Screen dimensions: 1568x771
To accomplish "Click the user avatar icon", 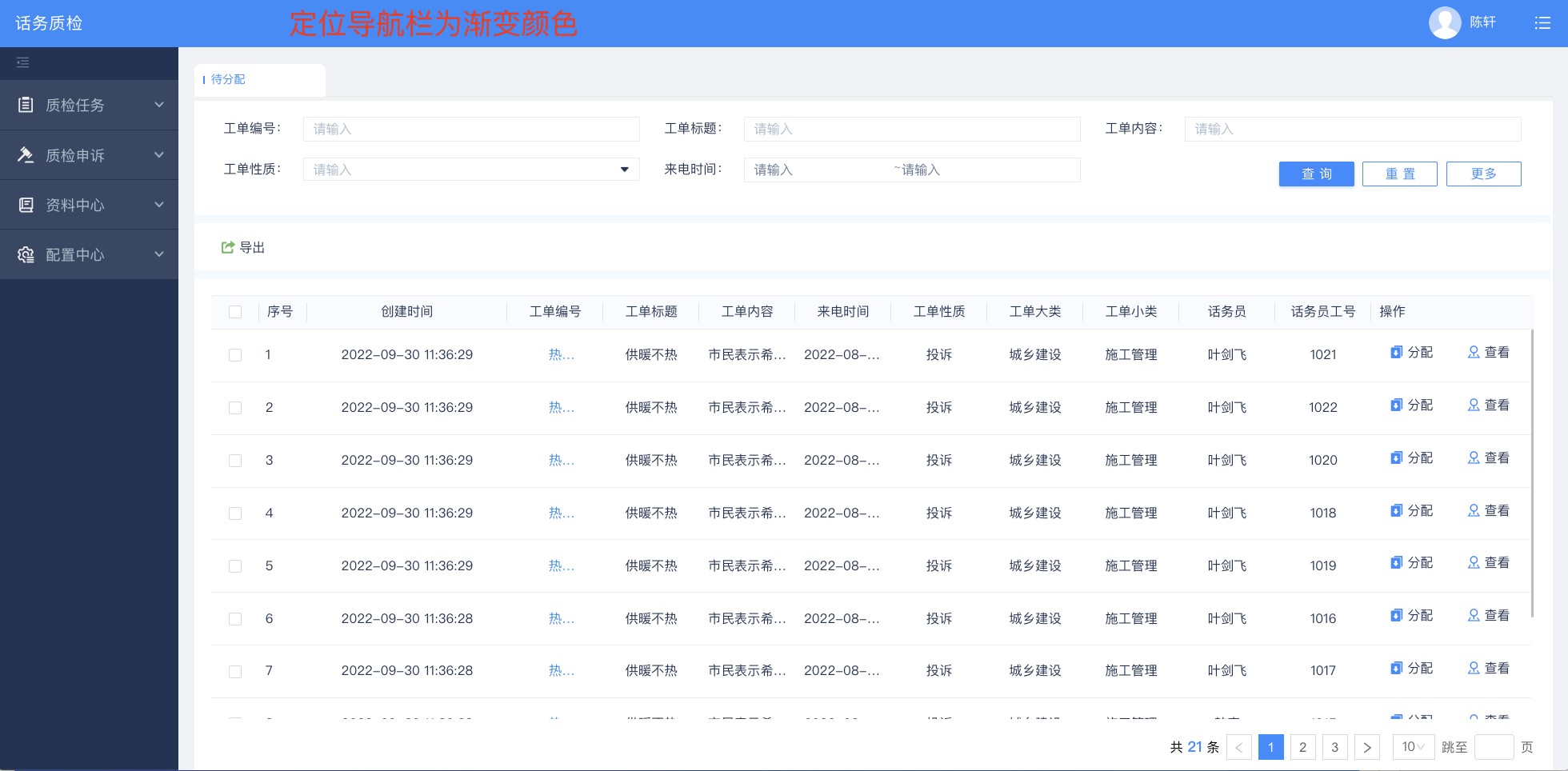I will [x=1445, y=22].
